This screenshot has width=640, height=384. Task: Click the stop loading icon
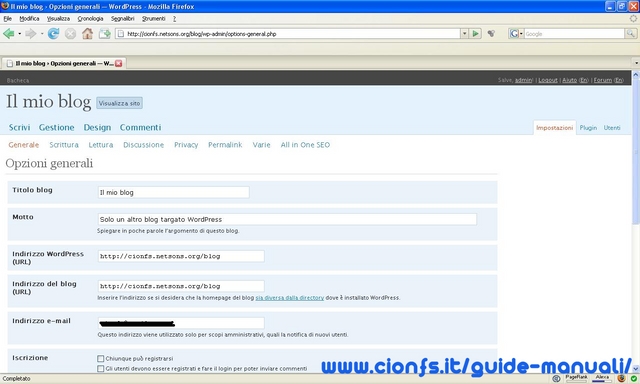point(70,33)
